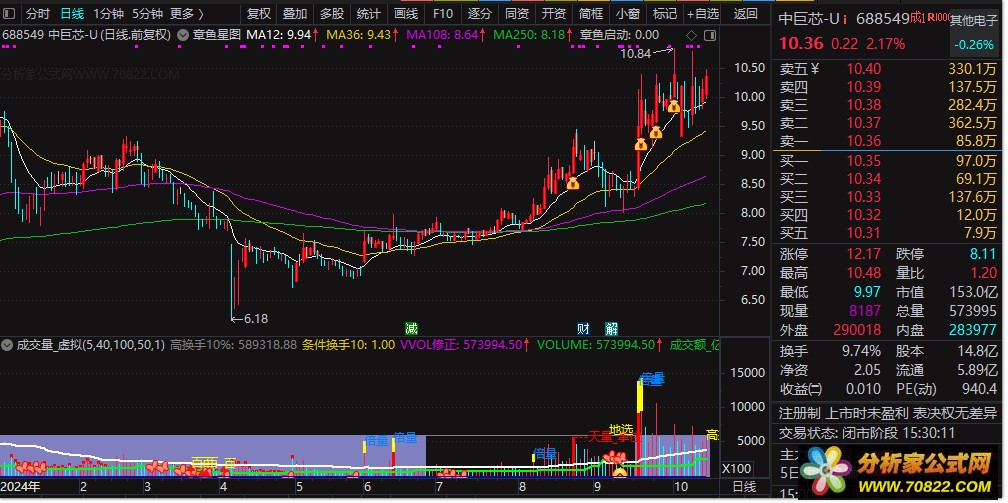Toggle 叠加 overlay mode

295,14
